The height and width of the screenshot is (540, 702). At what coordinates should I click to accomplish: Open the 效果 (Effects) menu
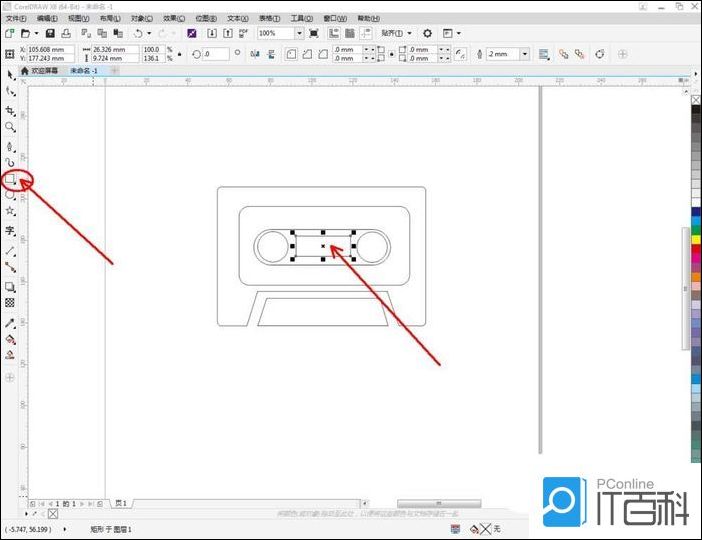(x=174, y=18)
